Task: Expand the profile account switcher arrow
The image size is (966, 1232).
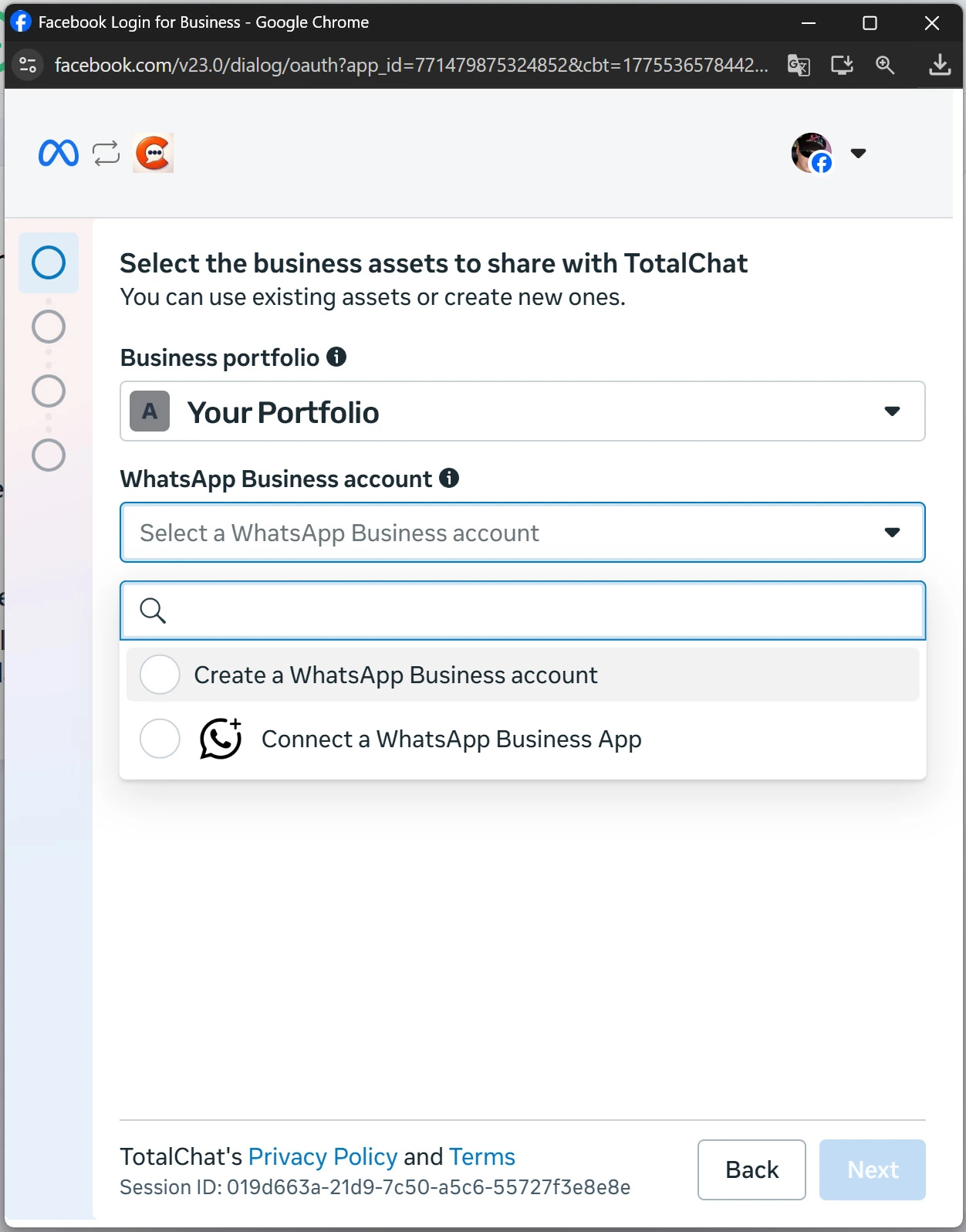Action: pos(858,153)
